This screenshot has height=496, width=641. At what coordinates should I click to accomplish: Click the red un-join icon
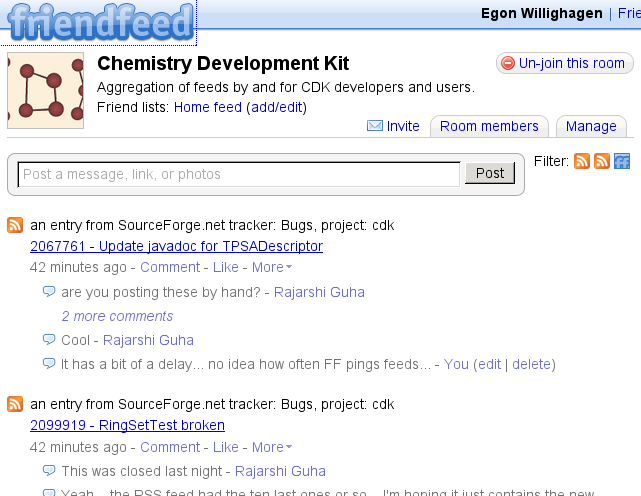[x=508, y=63]
